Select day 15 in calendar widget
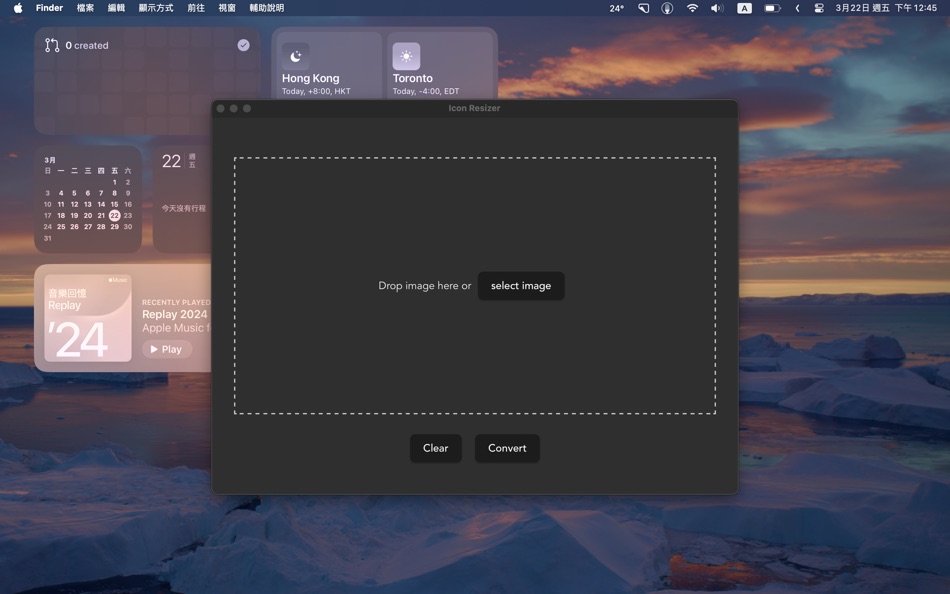This screenshot has height=594, width=950. pyautogui.click(x=115, y=204)
